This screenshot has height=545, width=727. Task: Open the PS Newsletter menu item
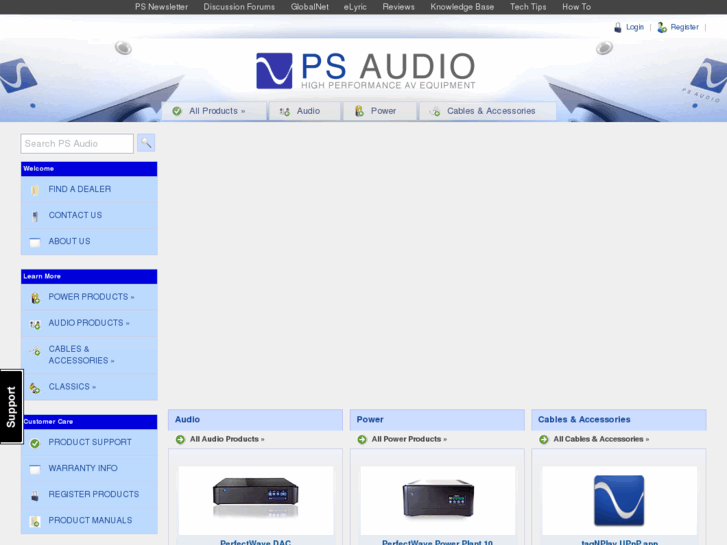(161, 7)
